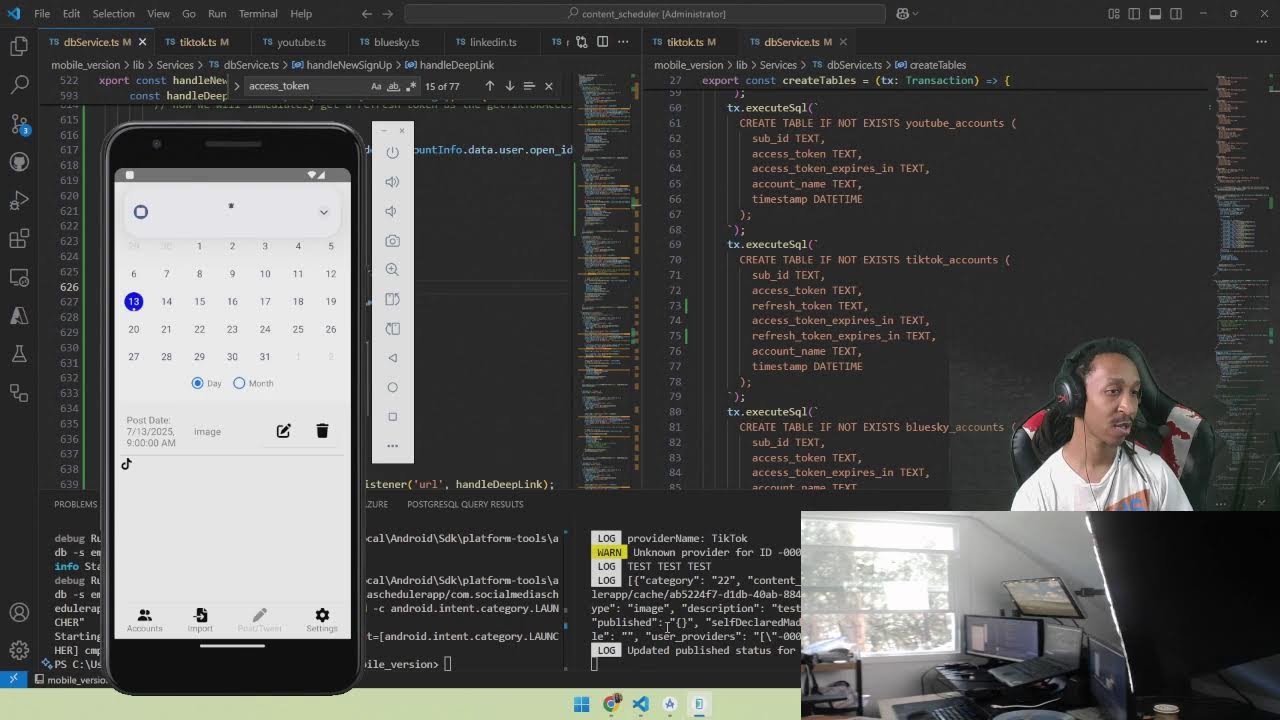Screen dimensions: 1280x720
Task: Open the Accounts menu in the activity bar
Action: point(19,612)
